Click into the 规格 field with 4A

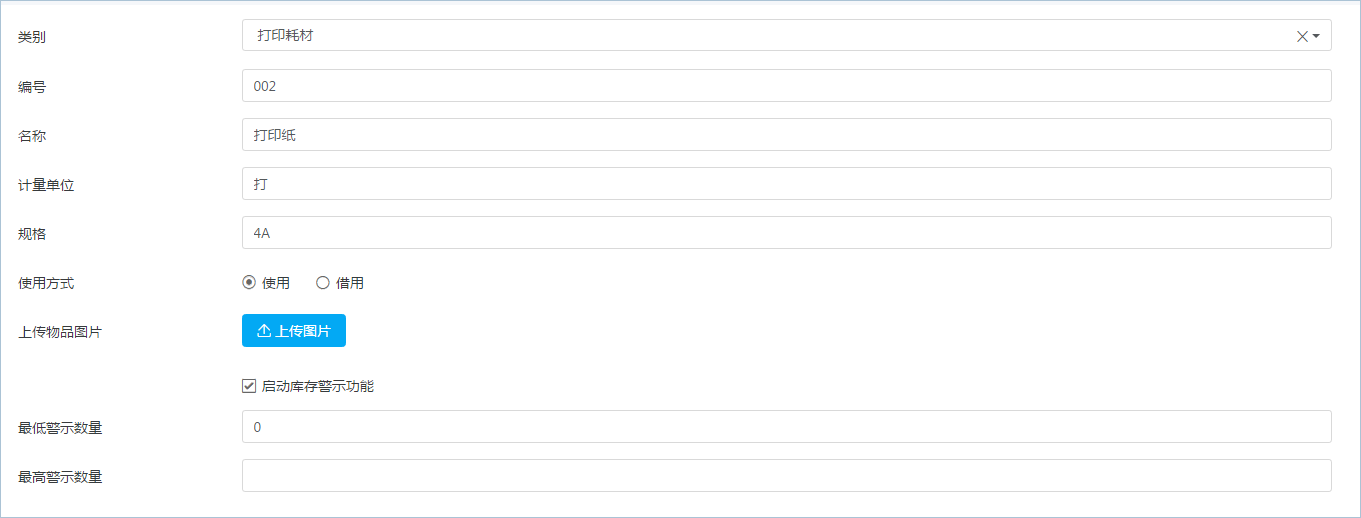pyautogui.click(x=786, y=233)
